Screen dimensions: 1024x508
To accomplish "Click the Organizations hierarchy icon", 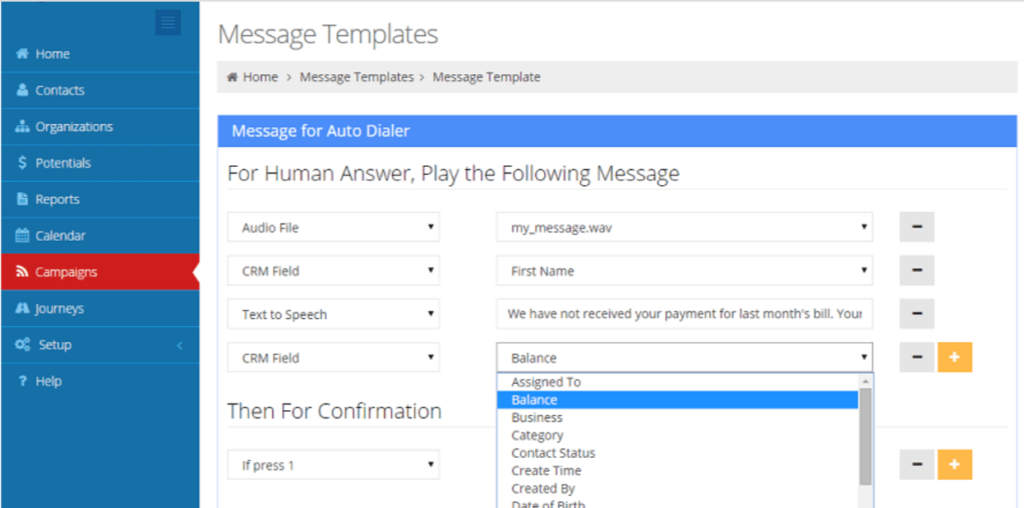I will [x=22, y=127].
